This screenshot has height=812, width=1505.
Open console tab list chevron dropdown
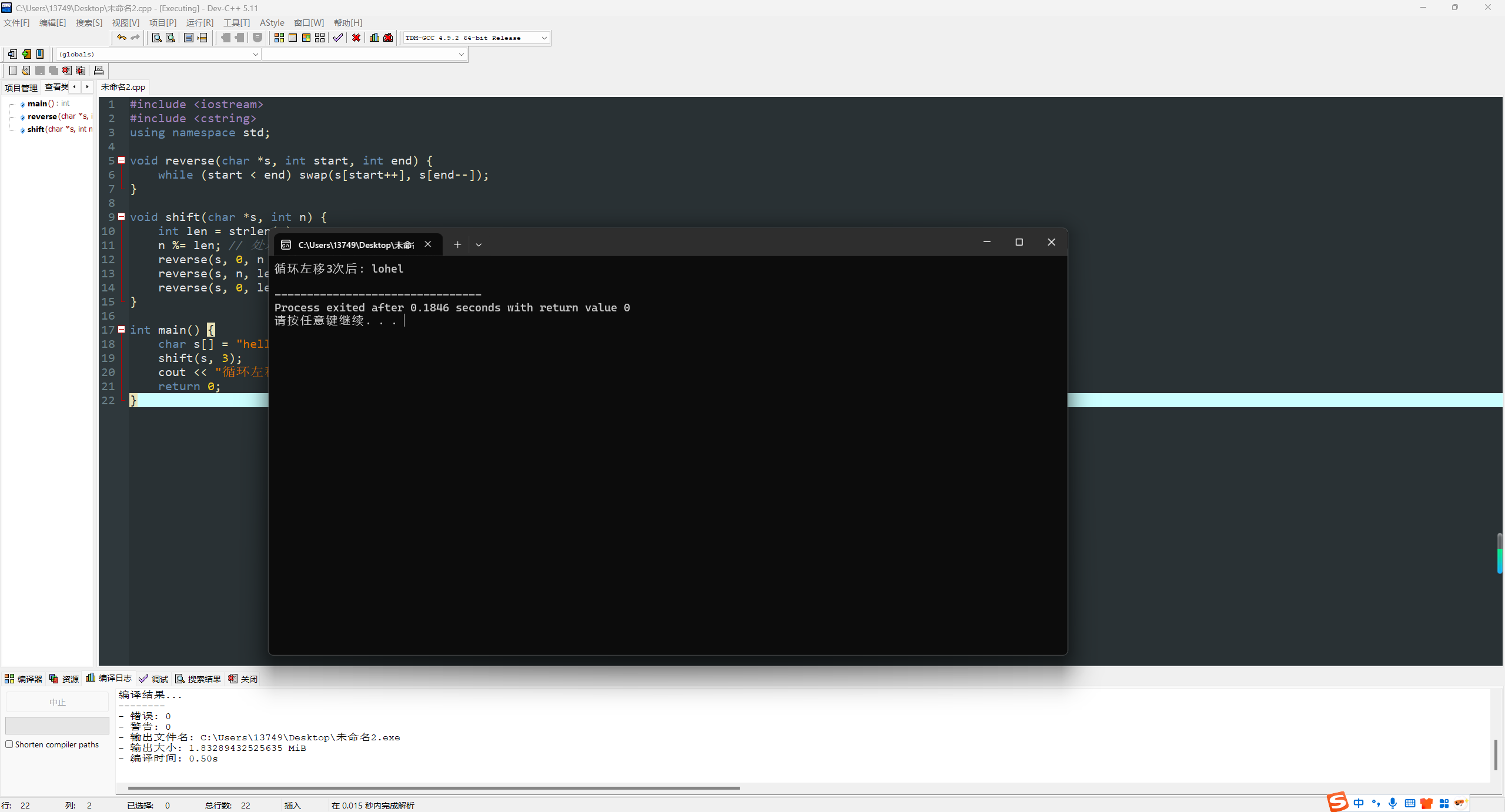(x=479, y=244)
